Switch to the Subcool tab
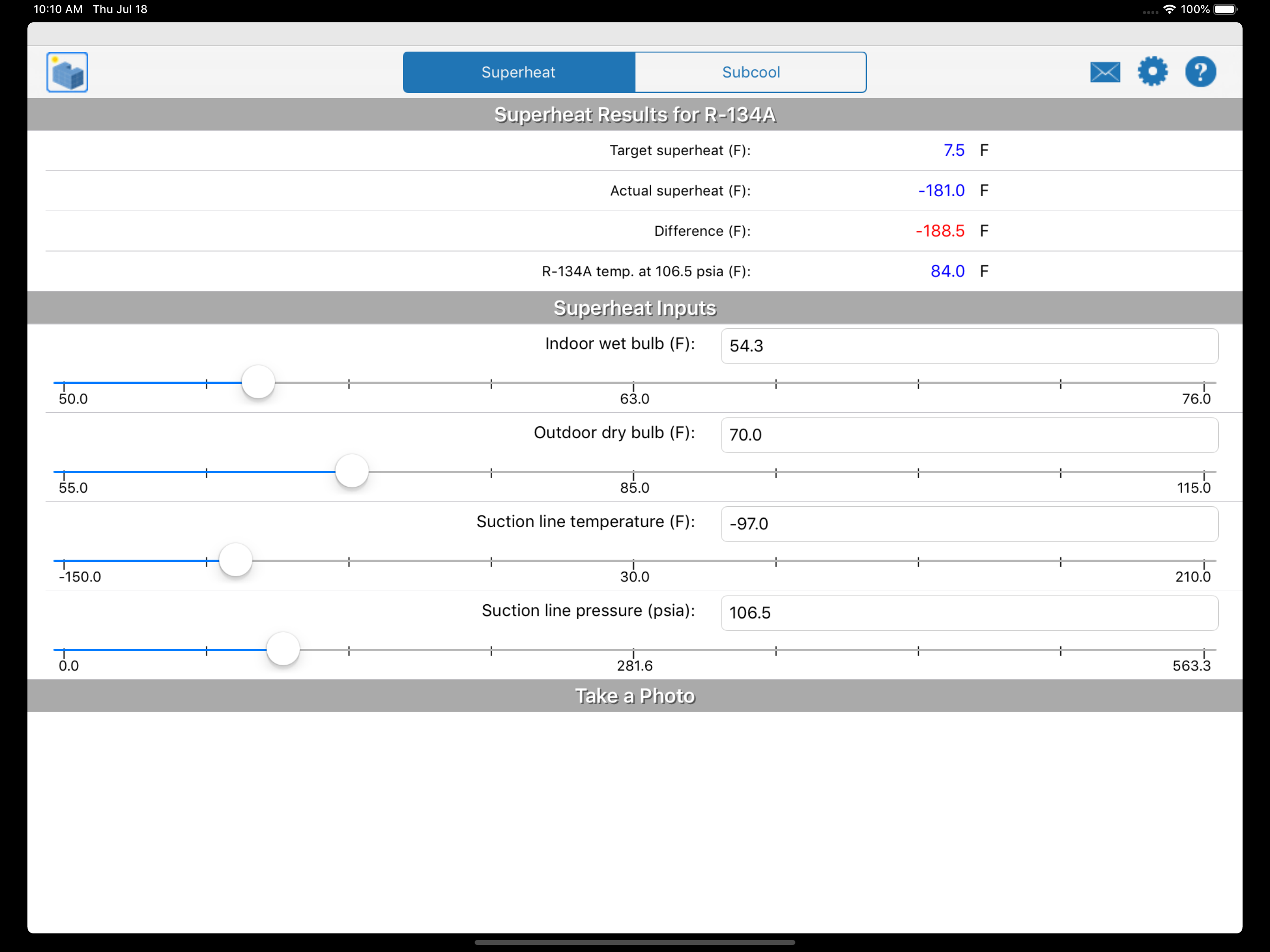Image resolution: width=1270 pixels, height=952 pixels. [750, 73]
